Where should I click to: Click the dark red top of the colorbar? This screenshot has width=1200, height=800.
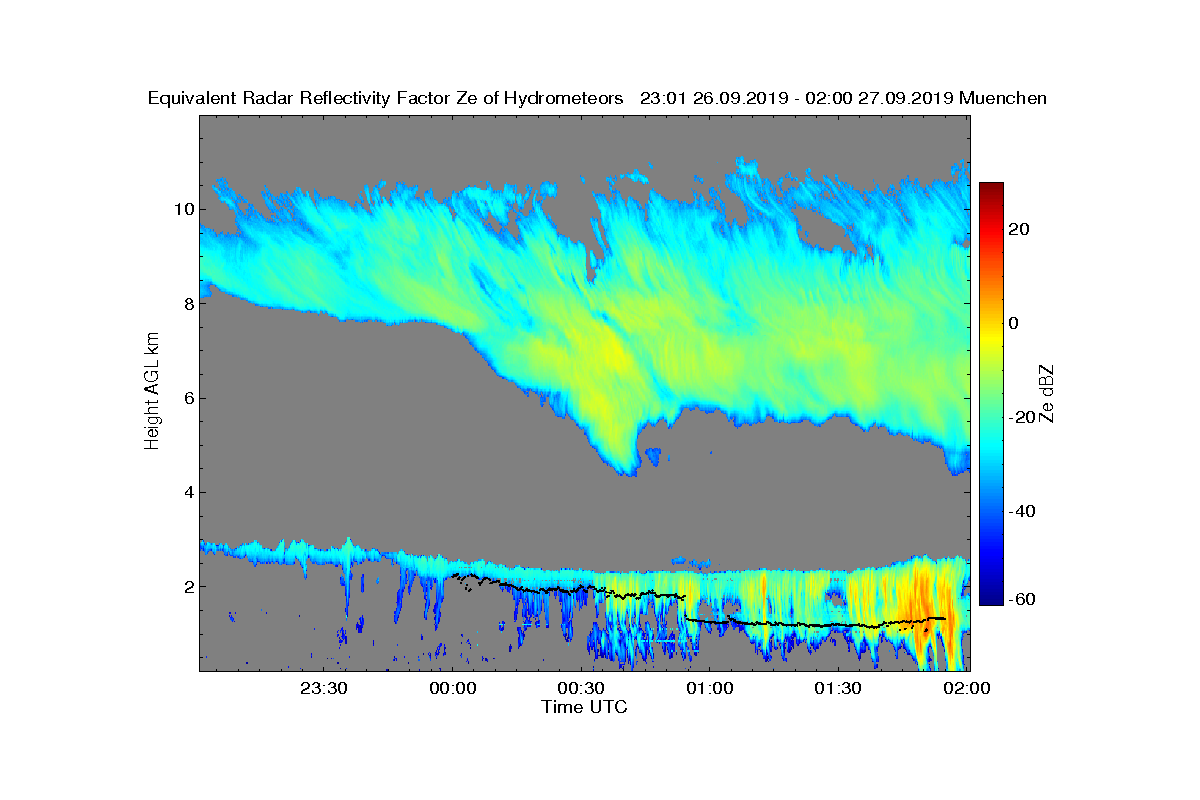pos(991,188)
